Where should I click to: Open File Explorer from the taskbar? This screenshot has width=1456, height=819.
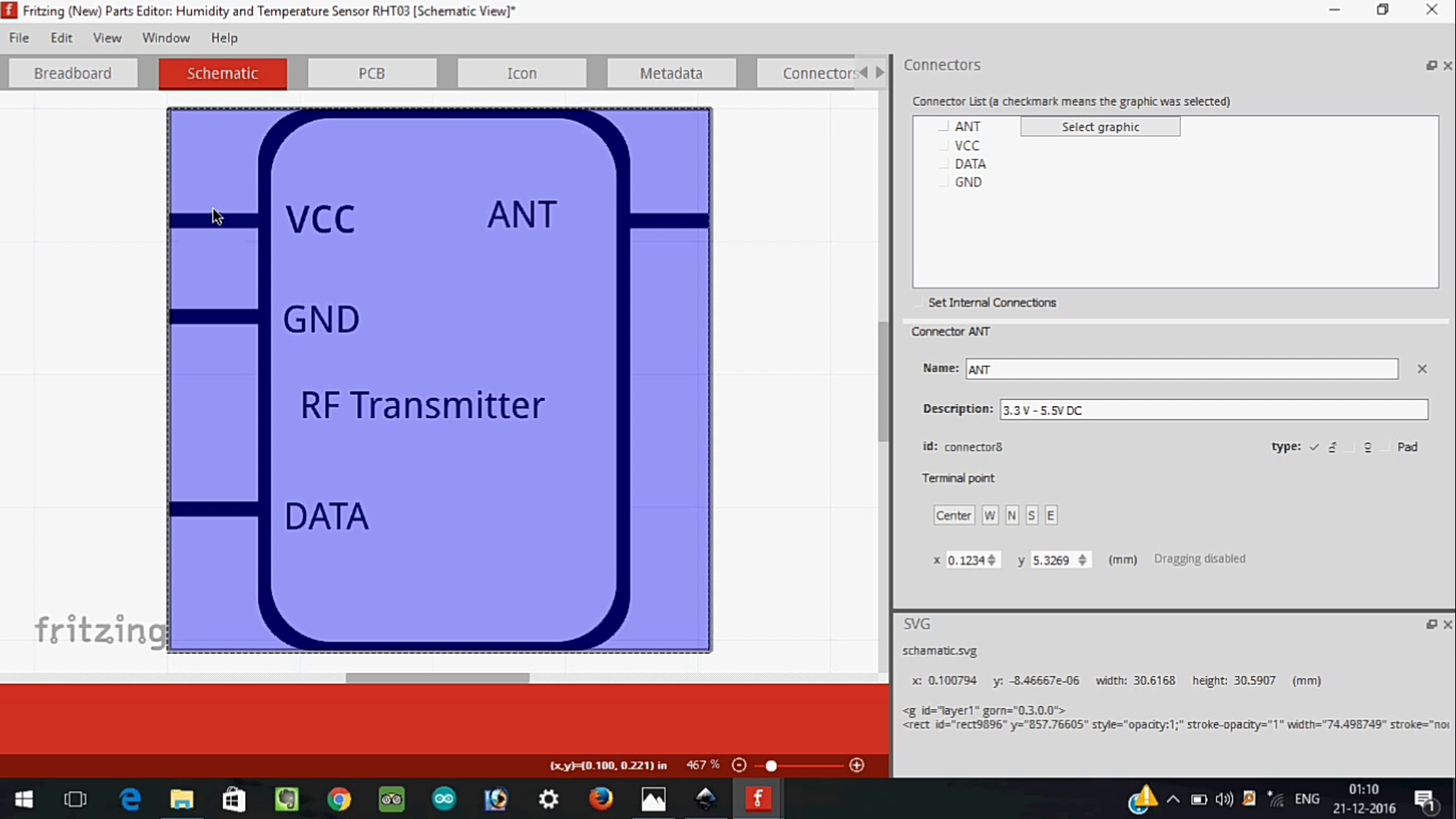pyautogui.click(x=182, y=799)
